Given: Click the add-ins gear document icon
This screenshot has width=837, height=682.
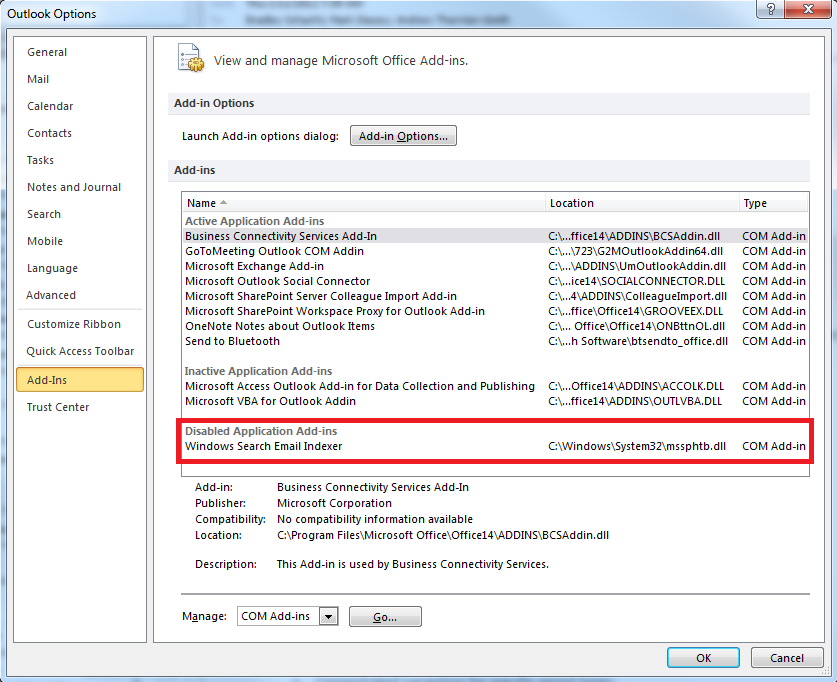Looking at the screenshot, I should (191, 58).
